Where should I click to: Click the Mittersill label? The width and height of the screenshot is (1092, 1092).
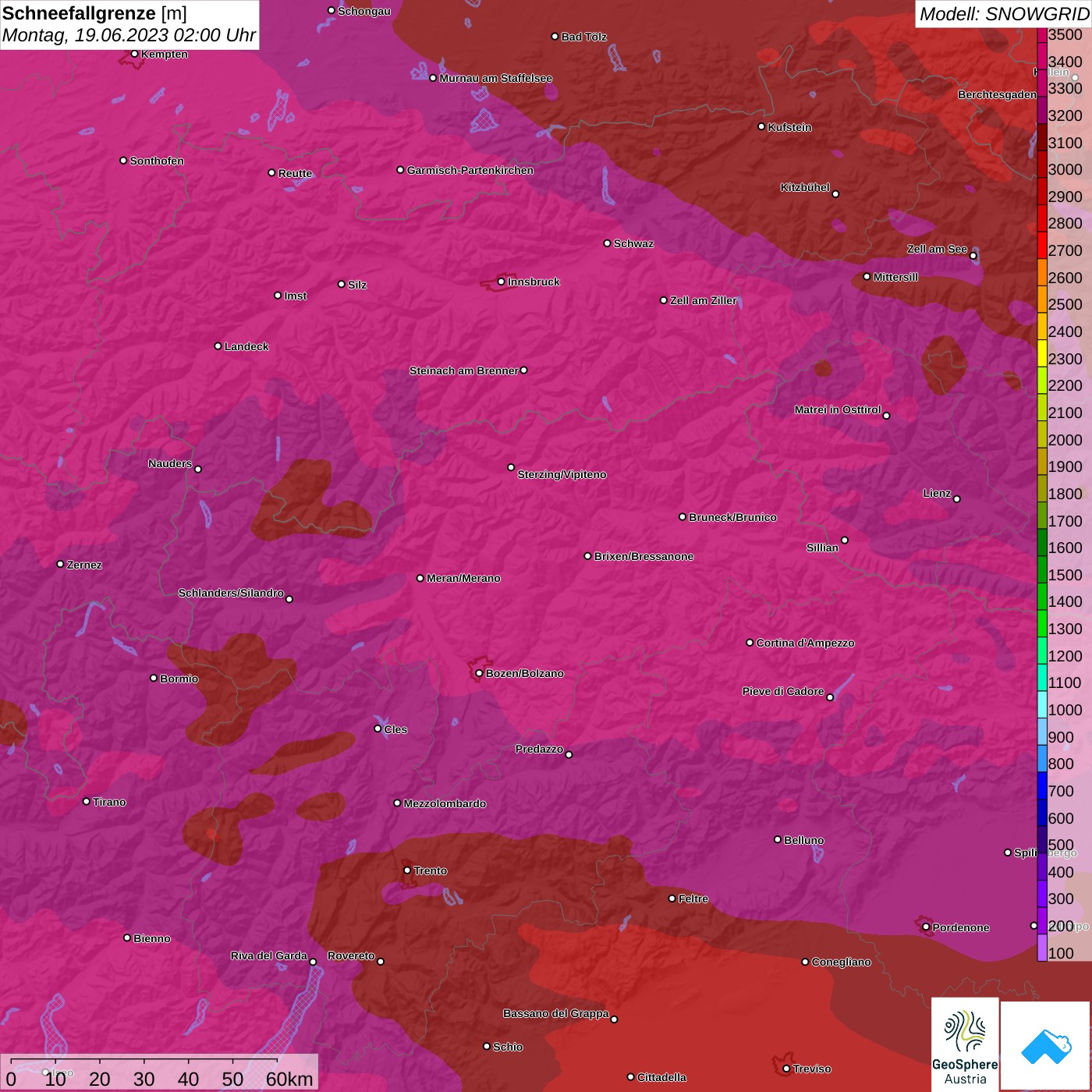point(895,277)
